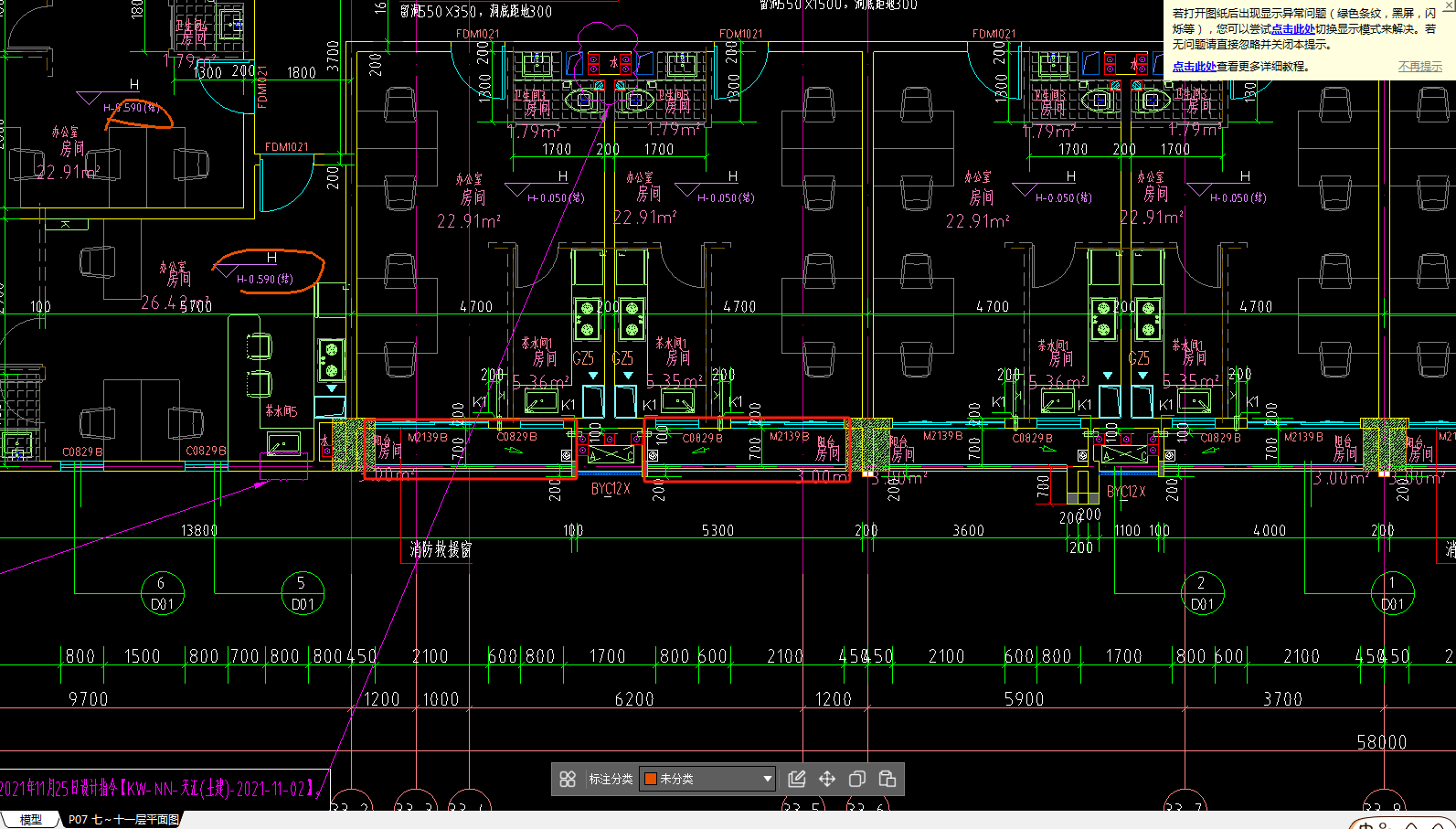Select the move annotation cross-arrows icon
The height and width of the screenshot is (829, 1456).
coord(827,779)
